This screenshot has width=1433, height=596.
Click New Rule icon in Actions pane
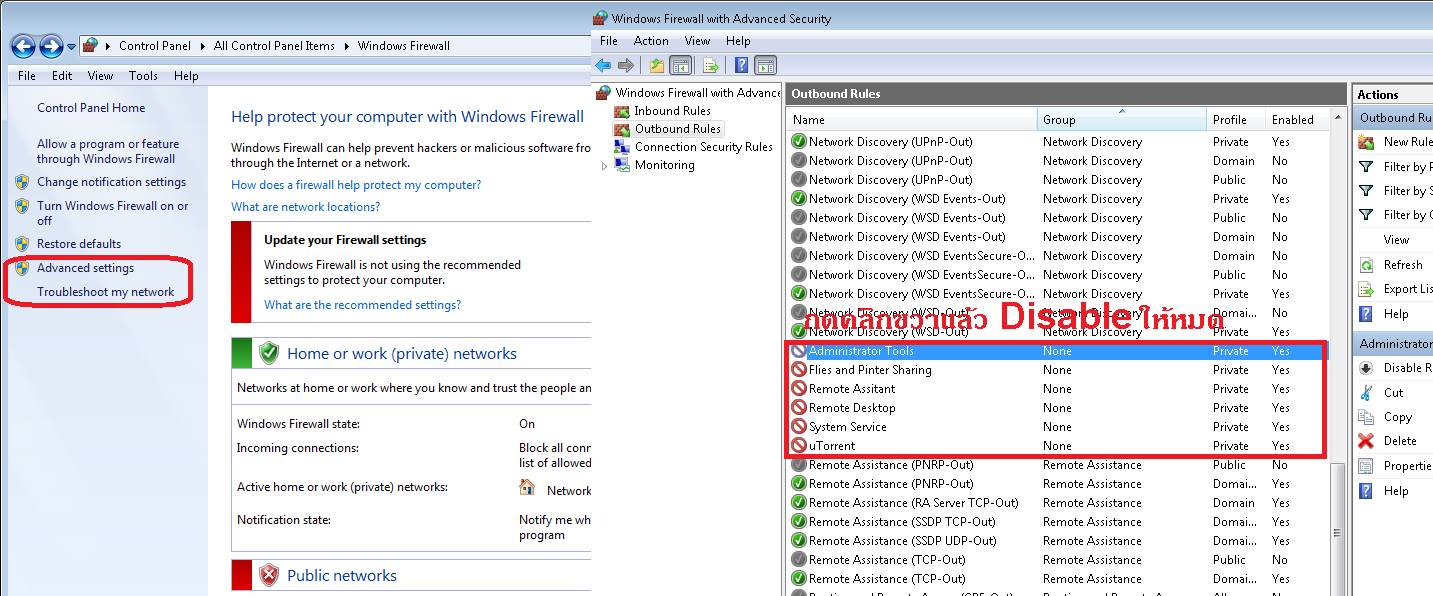(1366, 142)
